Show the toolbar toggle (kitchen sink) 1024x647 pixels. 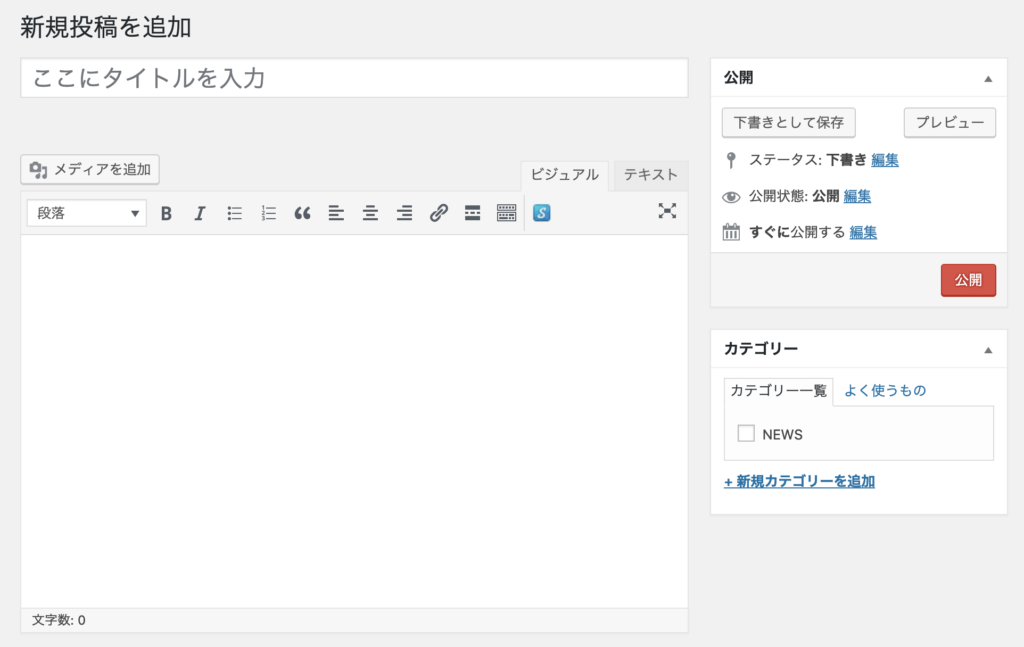(506, 213)
